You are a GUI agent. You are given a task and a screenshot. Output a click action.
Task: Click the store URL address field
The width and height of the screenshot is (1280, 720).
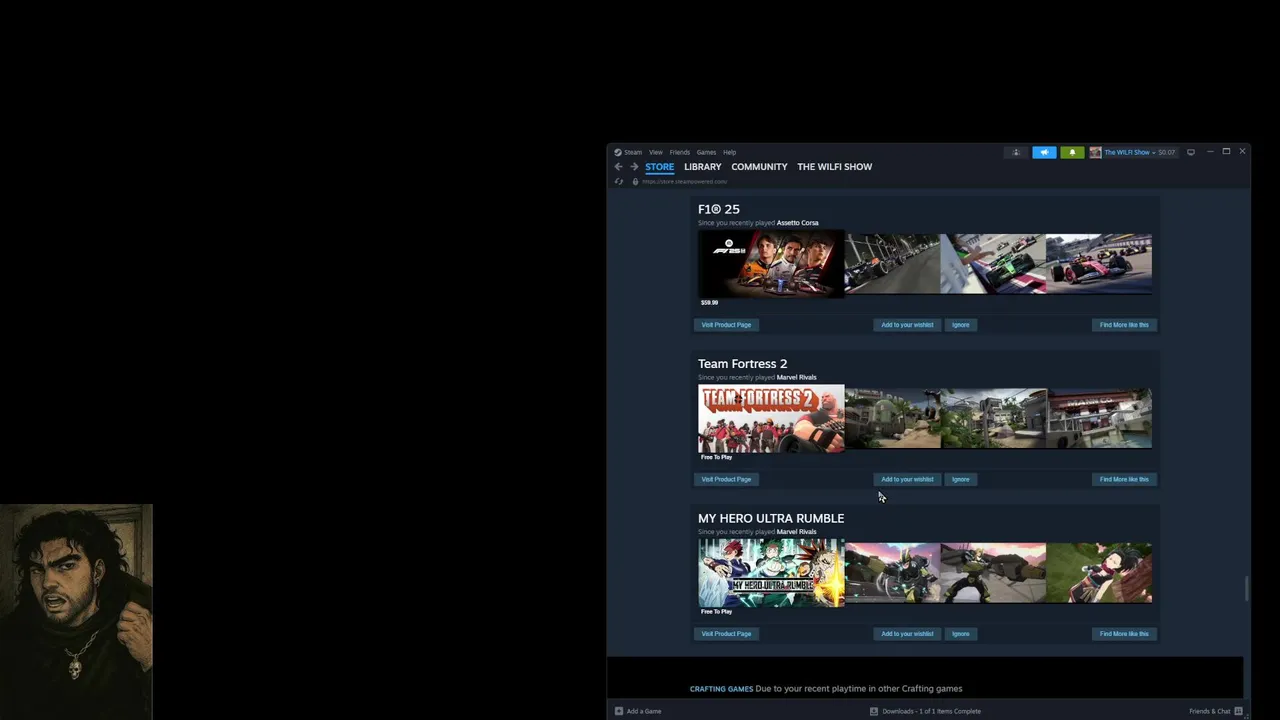pyautogui.click(x=684, y=182)
